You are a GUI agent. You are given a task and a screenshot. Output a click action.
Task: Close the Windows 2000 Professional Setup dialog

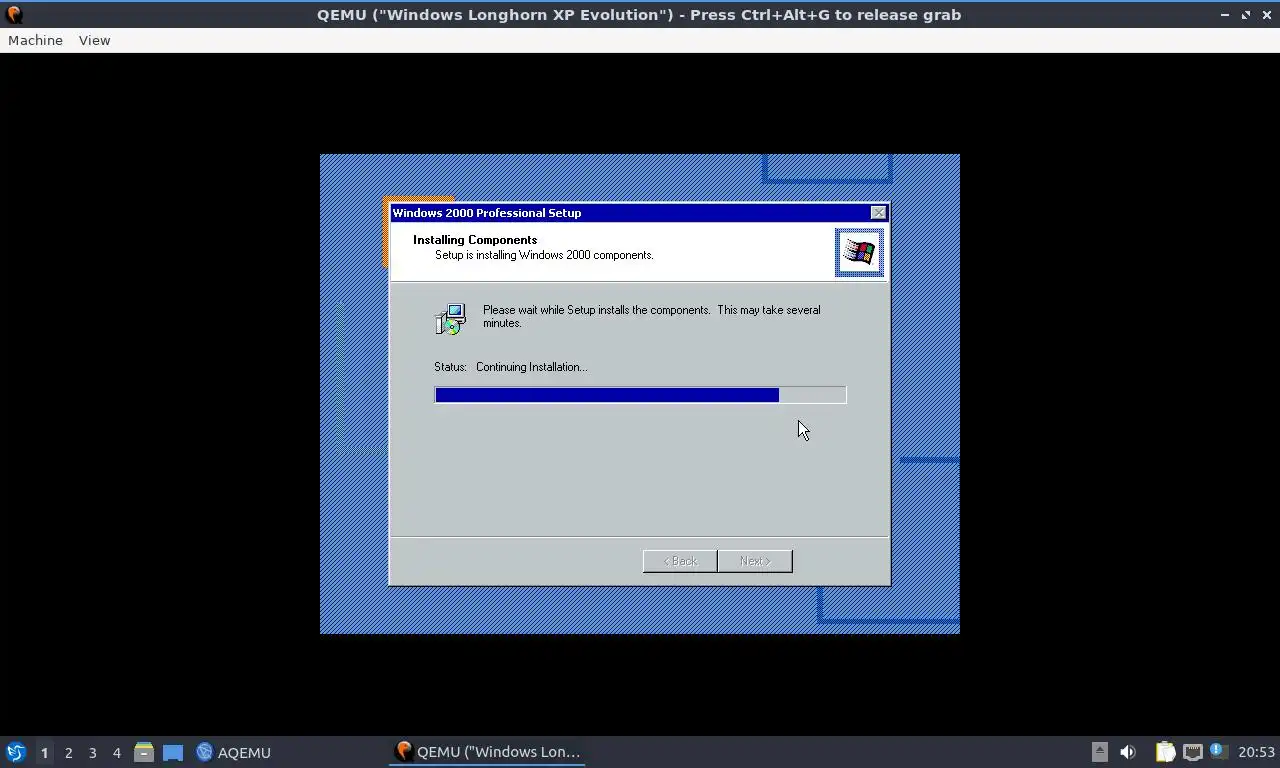click(x=878, y=213)
